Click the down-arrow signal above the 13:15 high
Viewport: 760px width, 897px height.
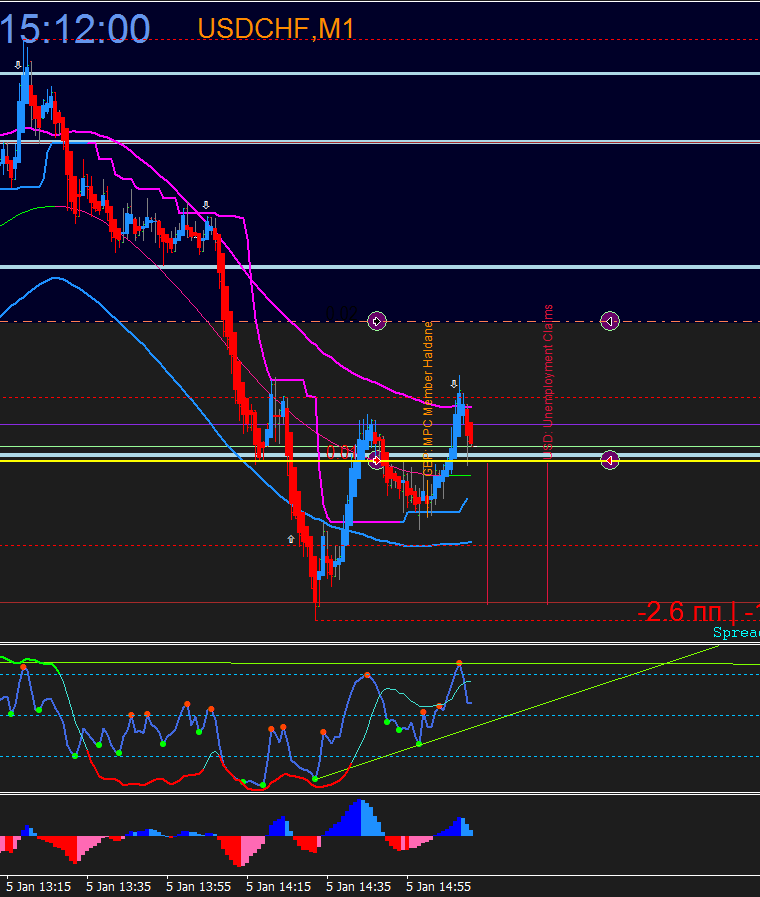click(x=18, y=65)
